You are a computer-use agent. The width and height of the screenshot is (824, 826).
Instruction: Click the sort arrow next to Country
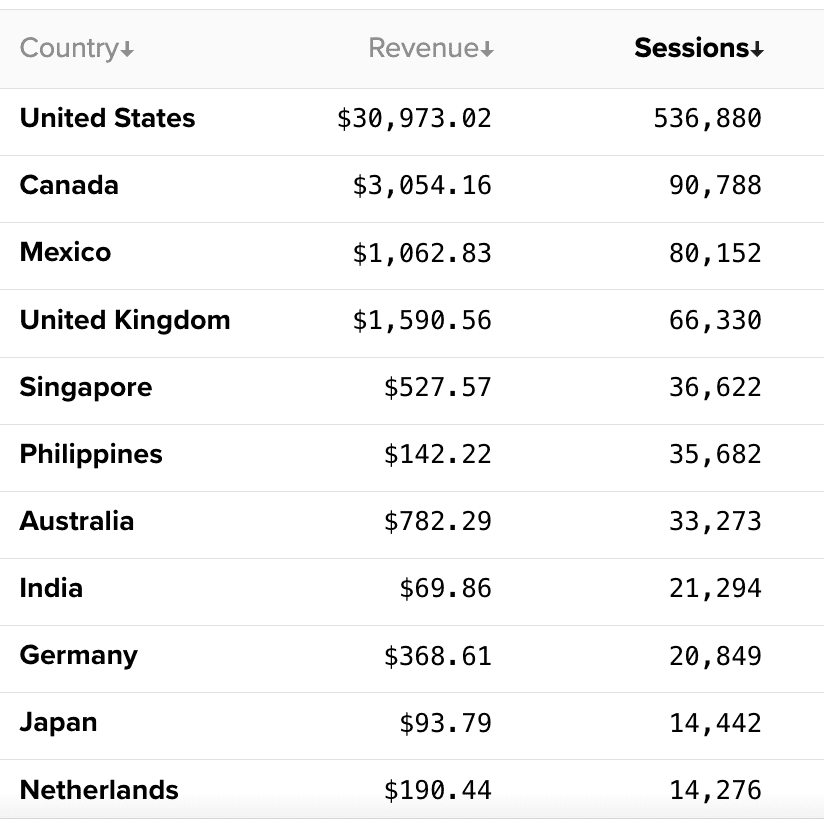128,50
